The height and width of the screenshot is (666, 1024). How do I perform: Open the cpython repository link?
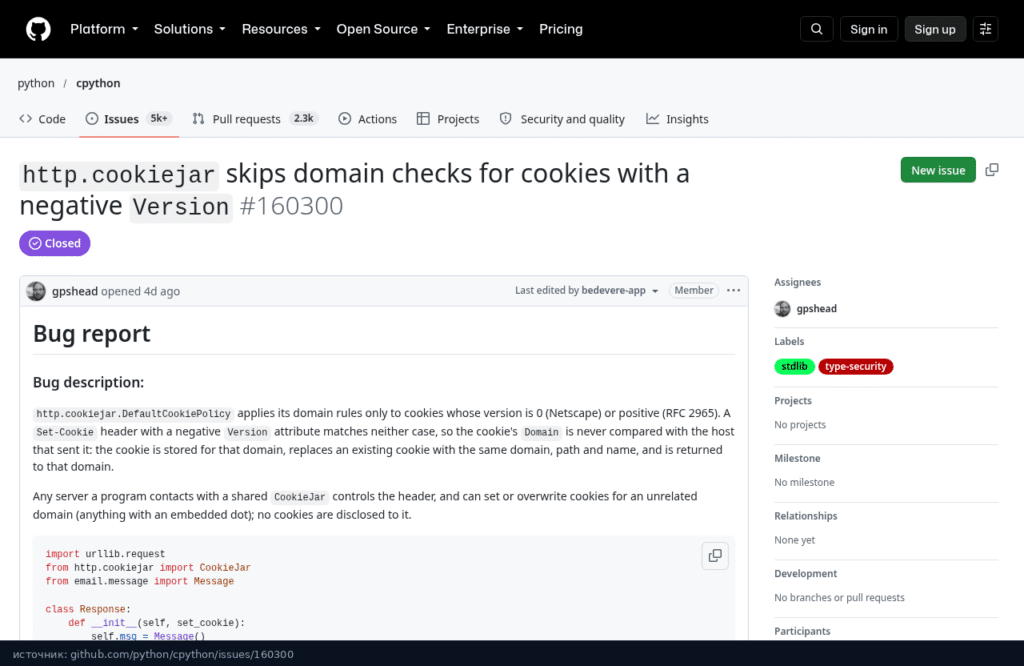click(98, 83)
